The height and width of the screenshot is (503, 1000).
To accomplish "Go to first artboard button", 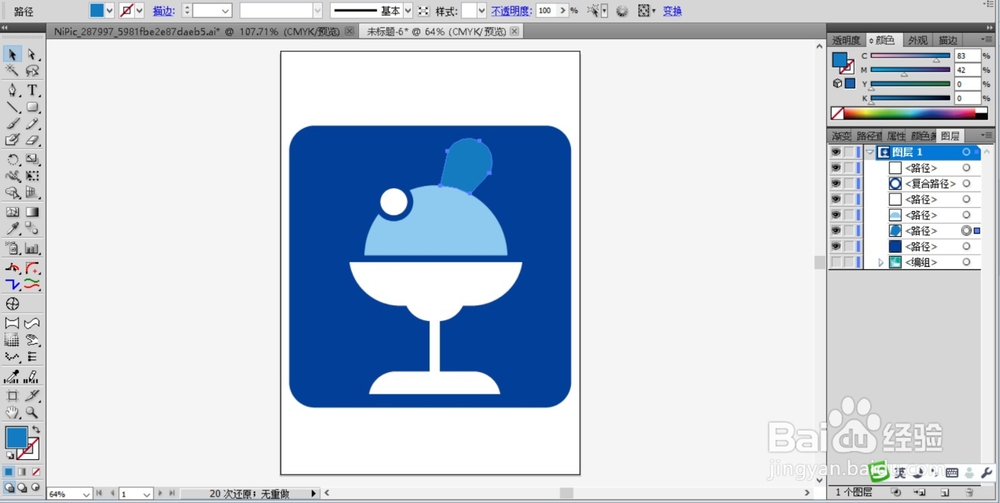I will pos(99,493).
